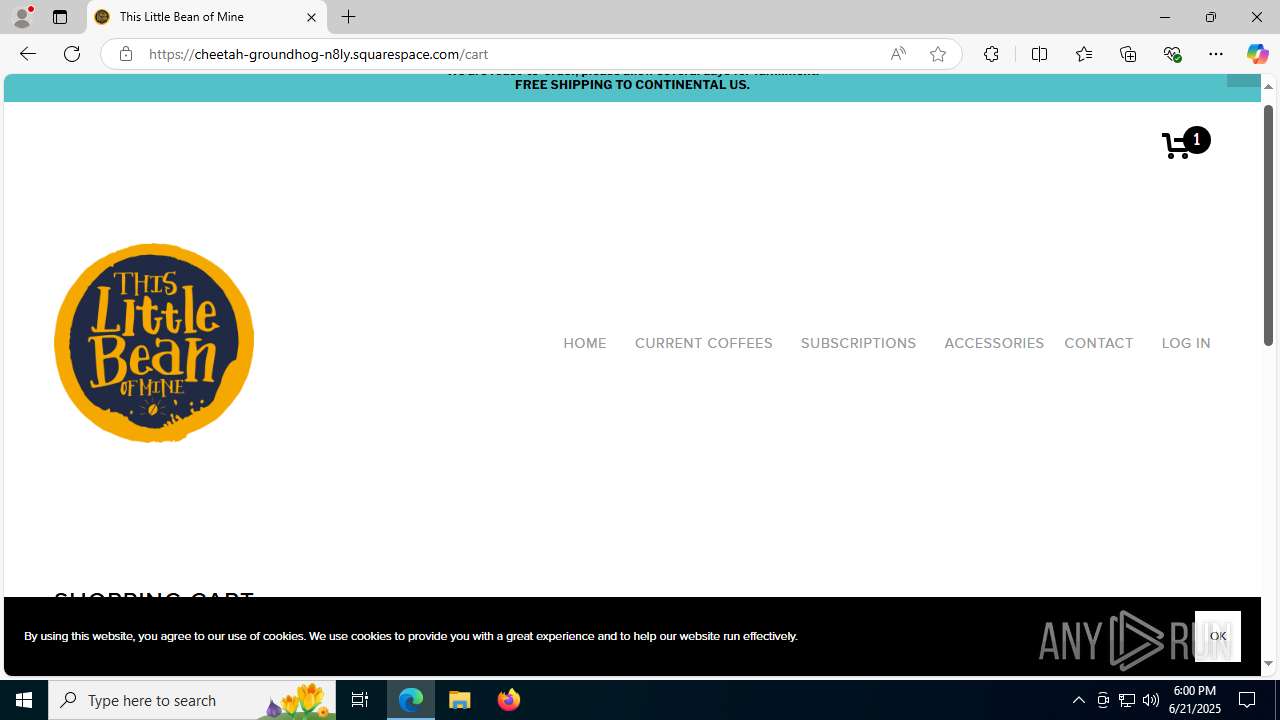This screenshot has height=720, width=1280.
Task: Open the browser profile icon
Action: [22, 17]
